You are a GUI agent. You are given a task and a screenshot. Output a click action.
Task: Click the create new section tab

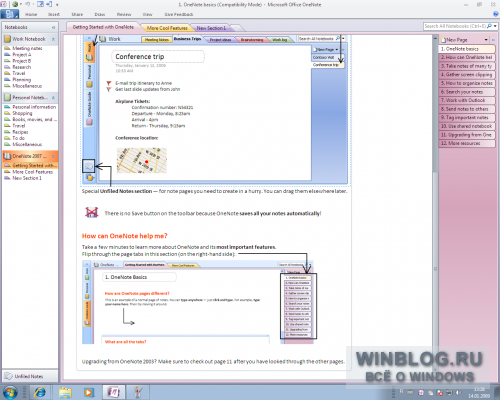click(236, 28)
